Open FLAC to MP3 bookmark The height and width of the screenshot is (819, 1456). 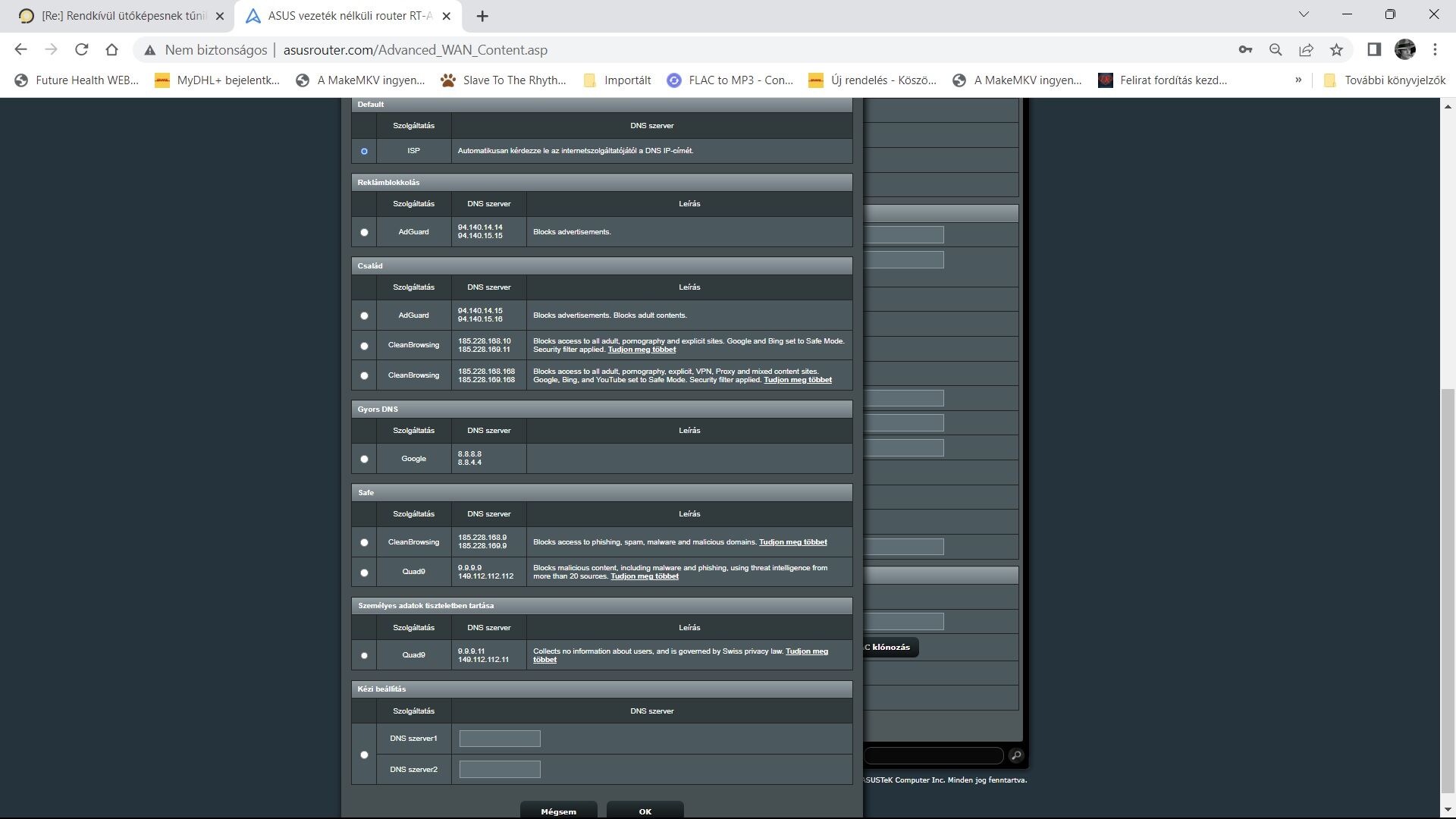(x=730, y=80)
